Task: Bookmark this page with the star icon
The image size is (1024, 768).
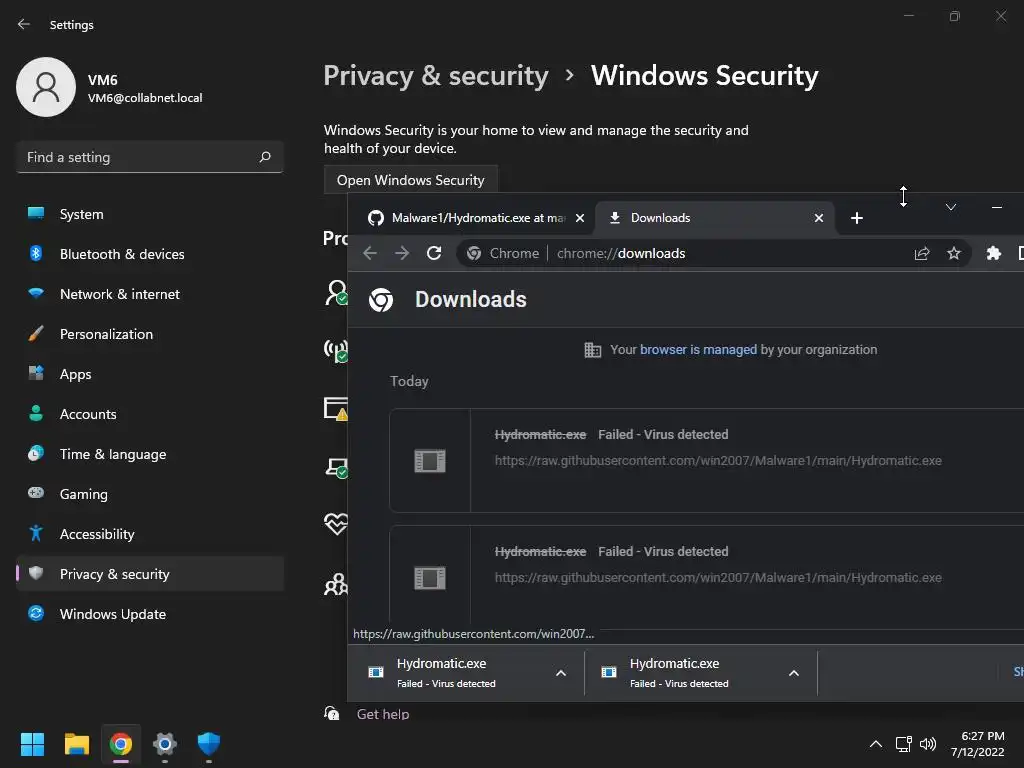Action: pos(954,253)
